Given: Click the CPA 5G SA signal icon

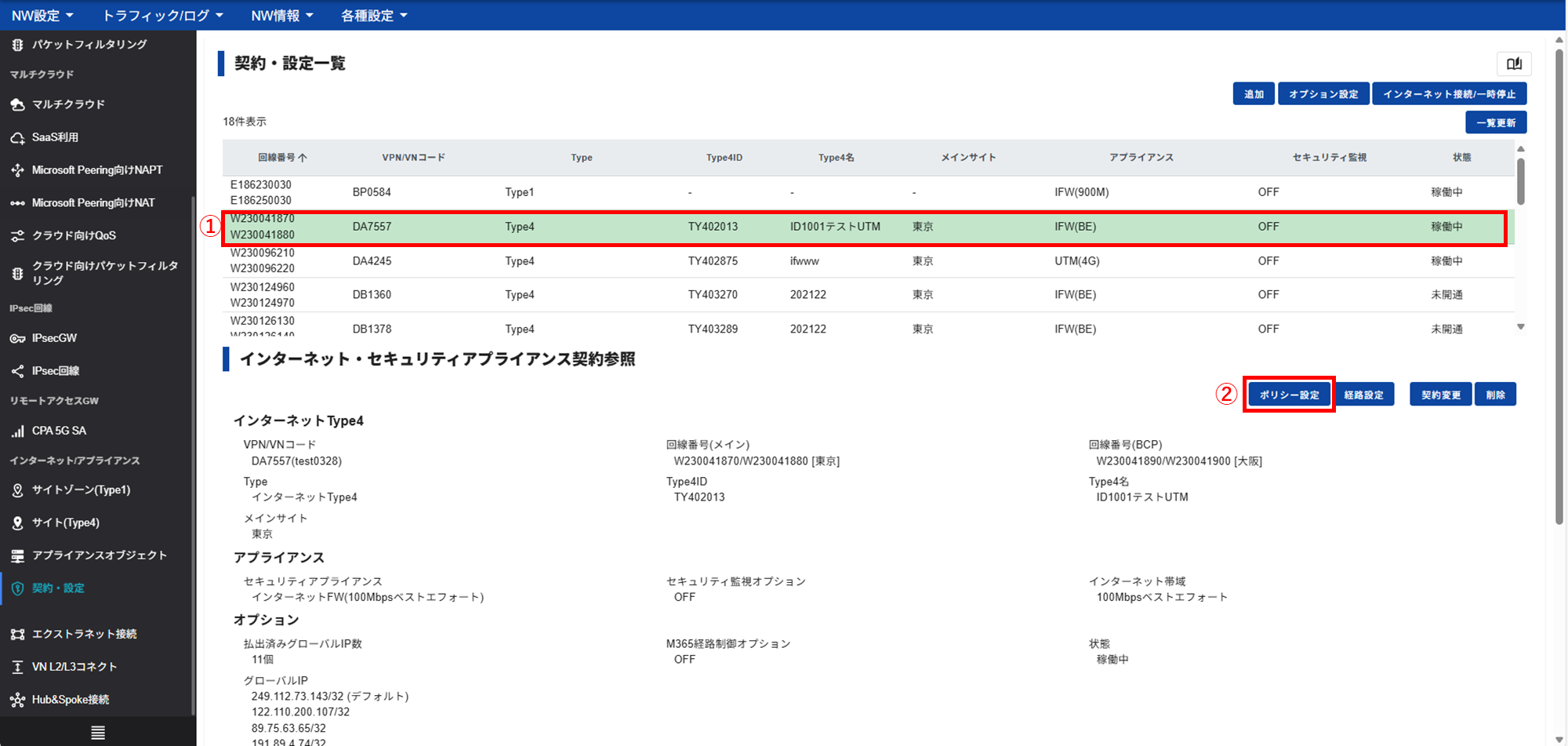Looking at the screenshot, I should [17, 431].
